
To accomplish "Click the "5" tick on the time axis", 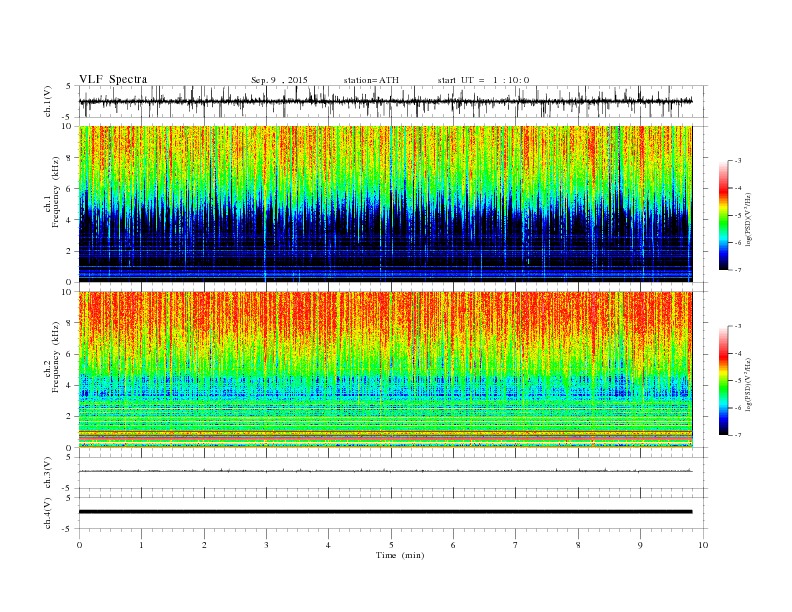I will [391, 545].
